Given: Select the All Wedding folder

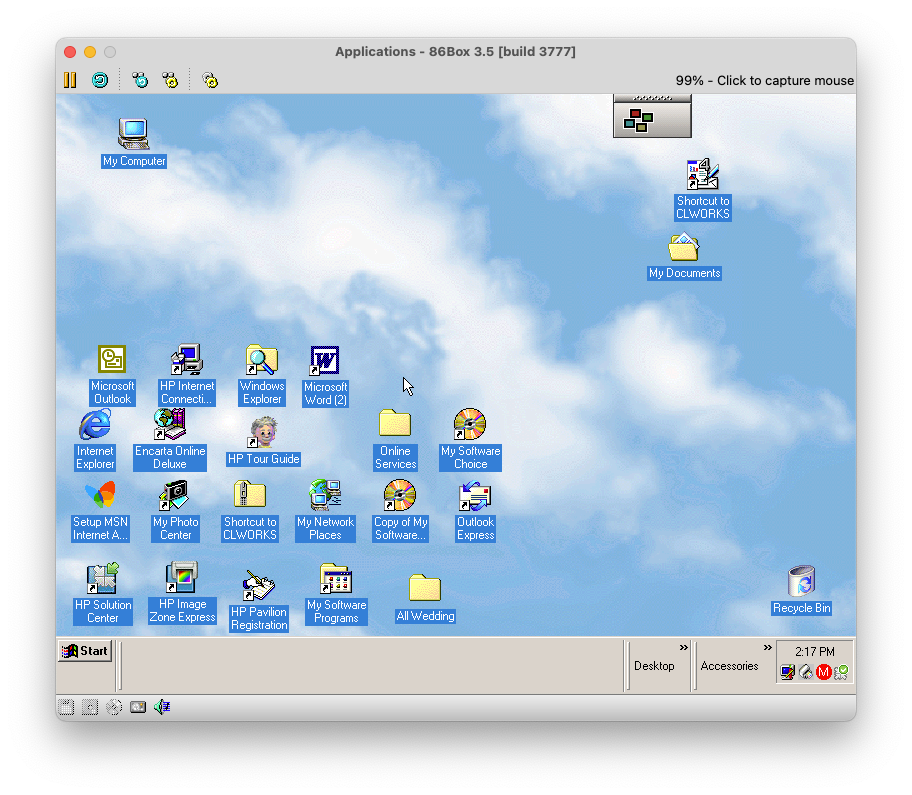Looking at the screenshot, I should pyautogui.click(x=425, y=598).
